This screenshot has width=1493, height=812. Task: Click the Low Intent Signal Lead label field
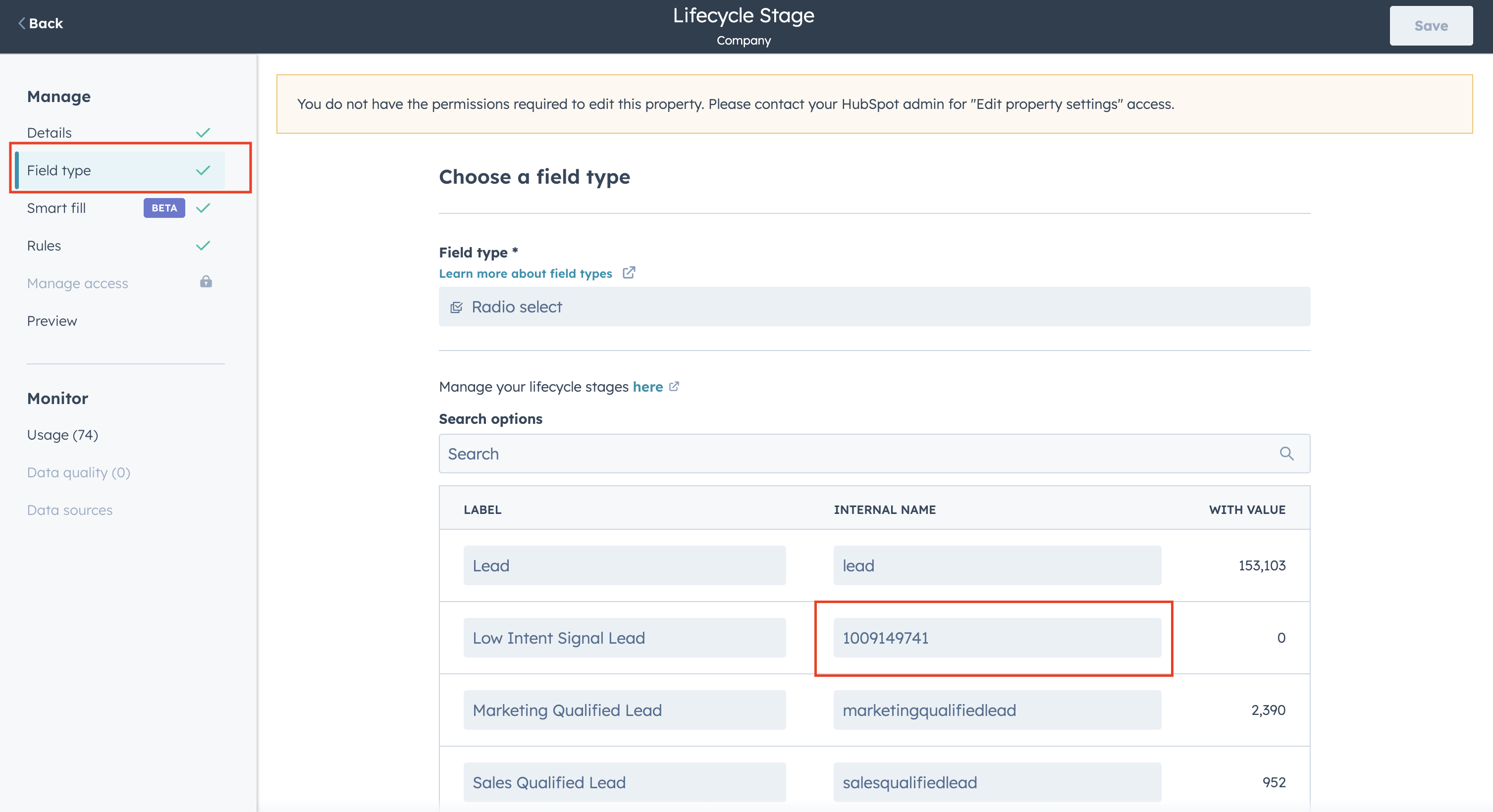point(624,638)
